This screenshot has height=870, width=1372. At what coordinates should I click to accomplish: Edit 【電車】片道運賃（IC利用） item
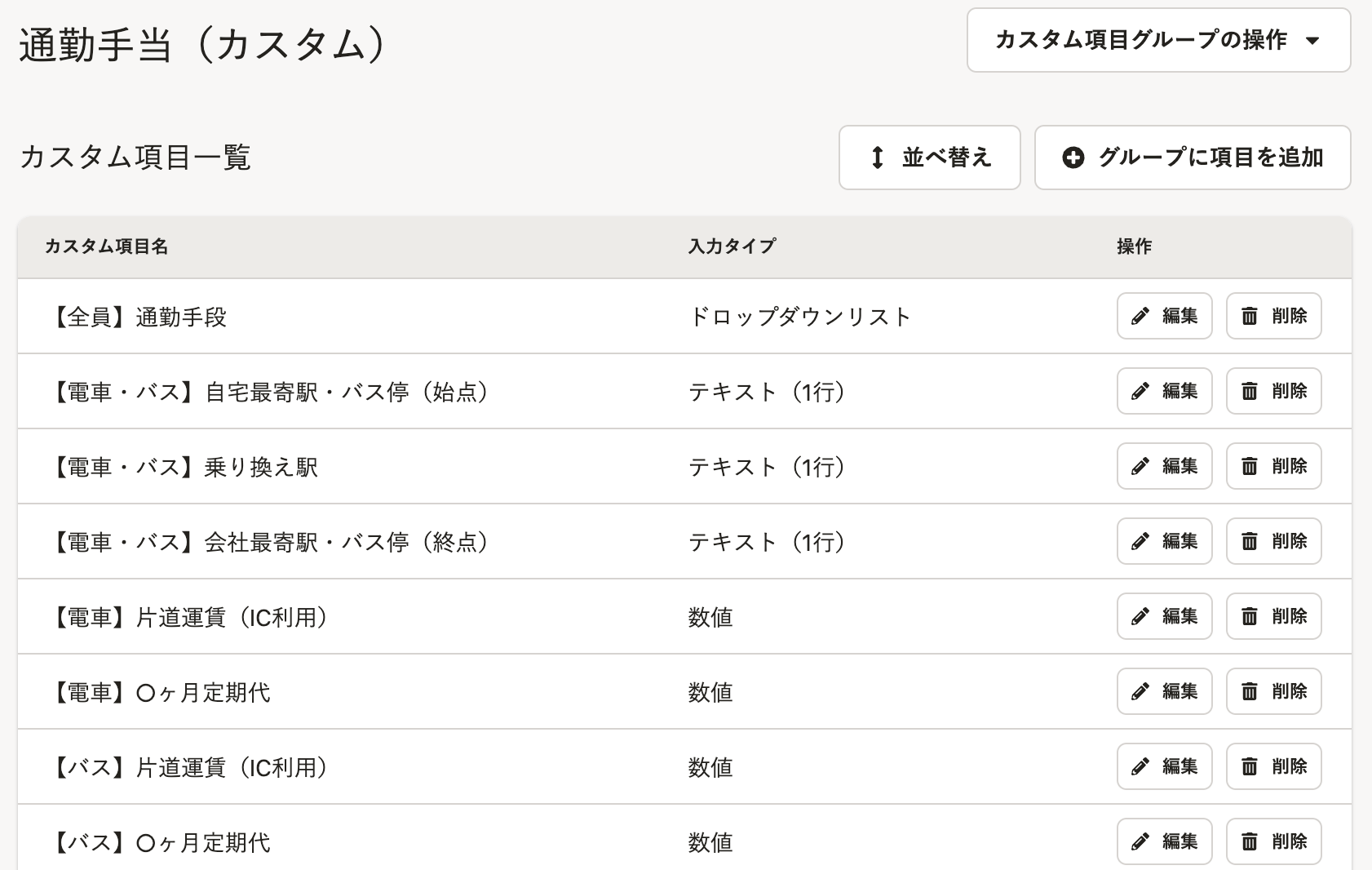tap(1164, 616)
